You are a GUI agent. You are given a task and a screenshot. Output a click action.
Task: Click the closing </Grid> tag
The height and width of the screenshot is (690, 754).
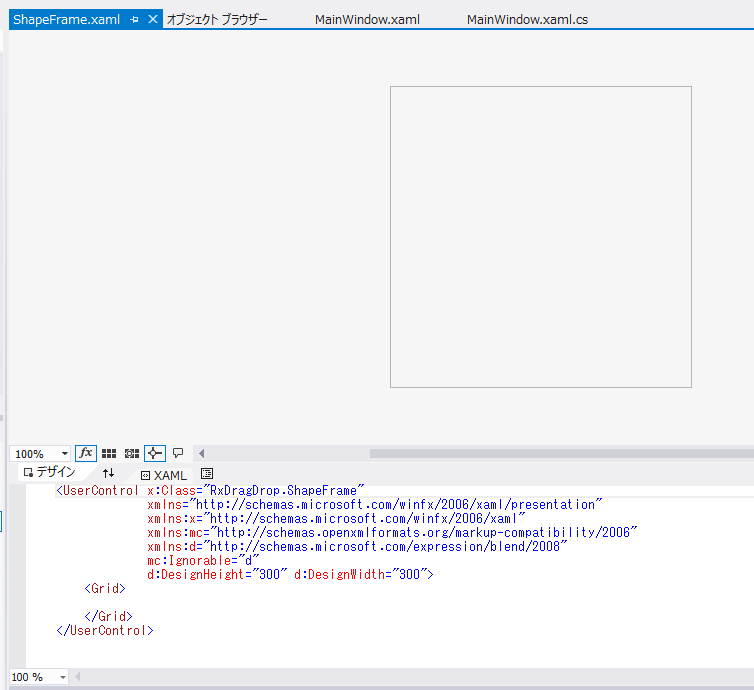(x=108, y=616)
